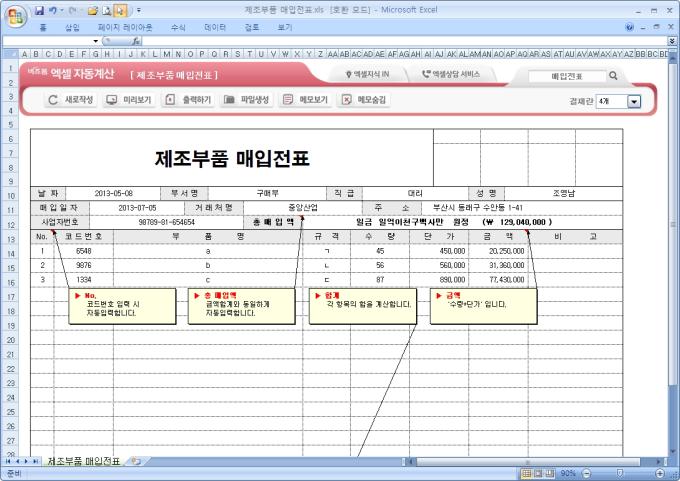Select the quantity 87 cell
This screenshot has height=481, width=680.
(380, 280)
